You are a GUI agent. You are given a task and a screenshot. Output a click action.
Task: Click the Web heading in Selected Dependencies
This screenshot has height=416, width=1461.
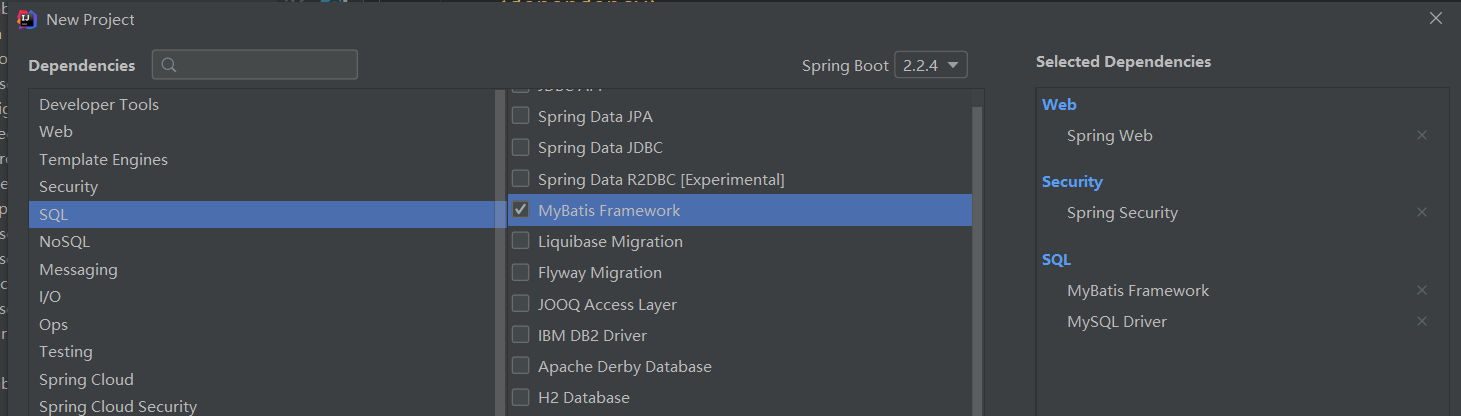coord(1059,104)
